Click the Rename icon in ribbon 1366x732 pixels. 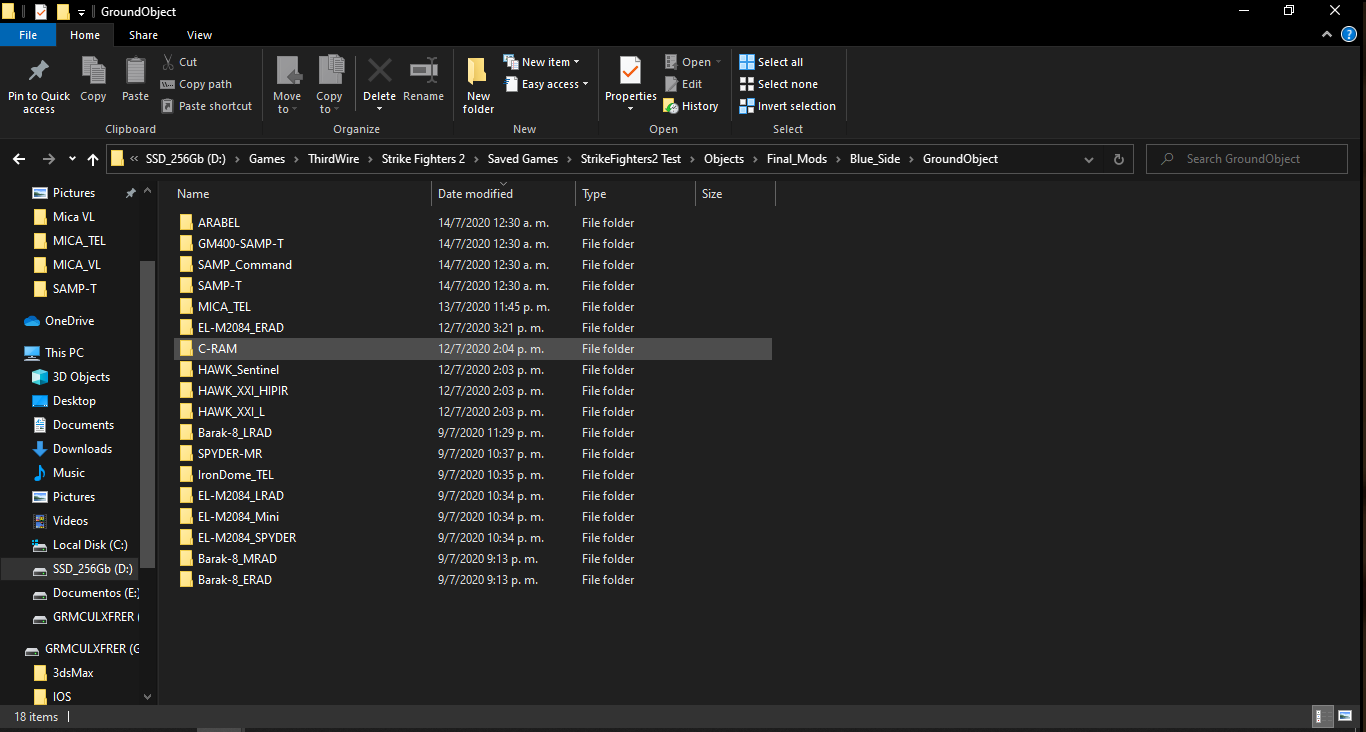(423, 71)
